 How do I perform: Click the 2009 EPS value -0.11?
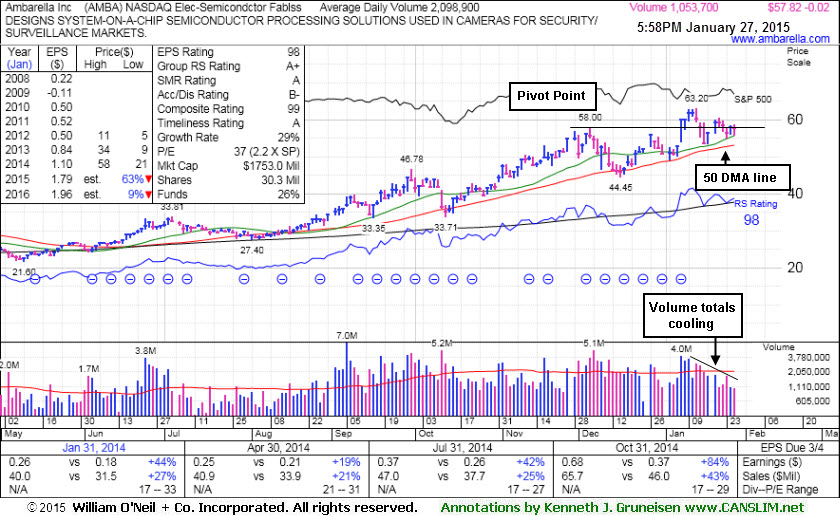coord(61,93)
